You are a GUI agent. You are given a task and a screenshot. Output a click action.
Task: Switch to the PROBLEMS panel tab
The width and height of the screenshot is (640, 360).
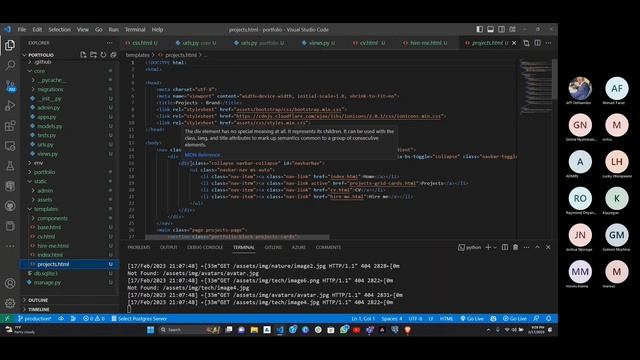(139, 247)
